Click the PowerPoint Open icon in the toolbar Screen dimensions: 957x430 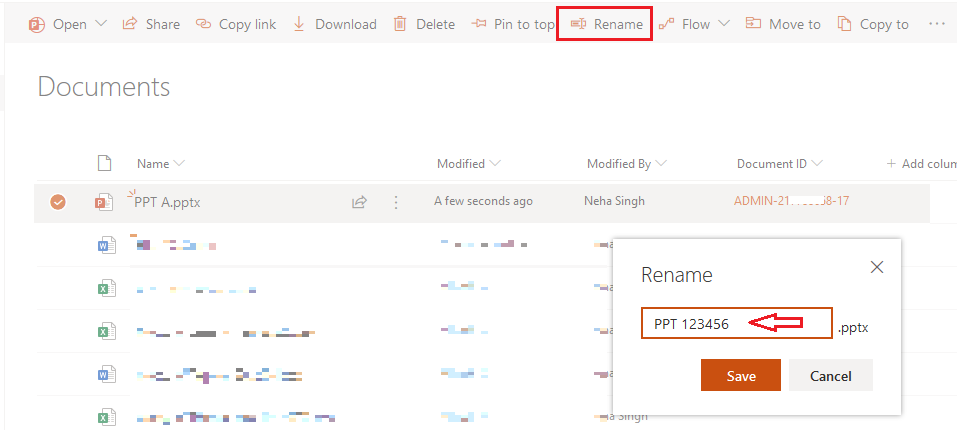37,24
